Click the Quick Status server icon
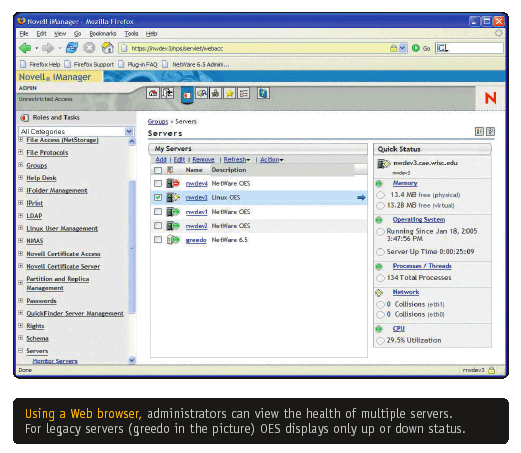The image size is (521, 453). tap(383, 164)
